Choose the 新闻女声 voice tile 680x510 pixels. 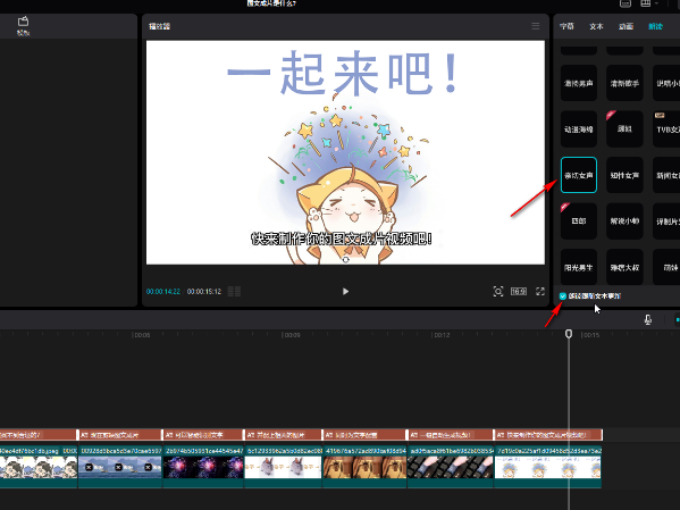coord(667,175)
